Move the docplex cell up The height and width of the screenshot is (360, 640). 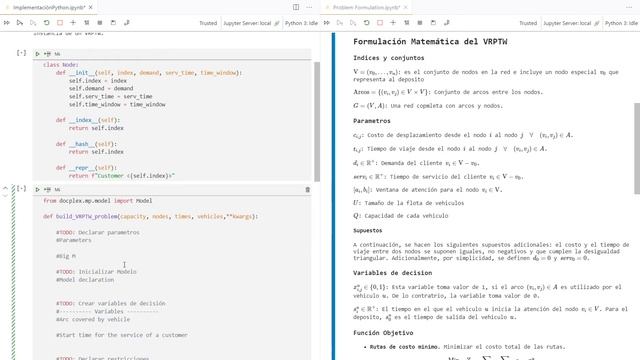[x=5, y=188]
